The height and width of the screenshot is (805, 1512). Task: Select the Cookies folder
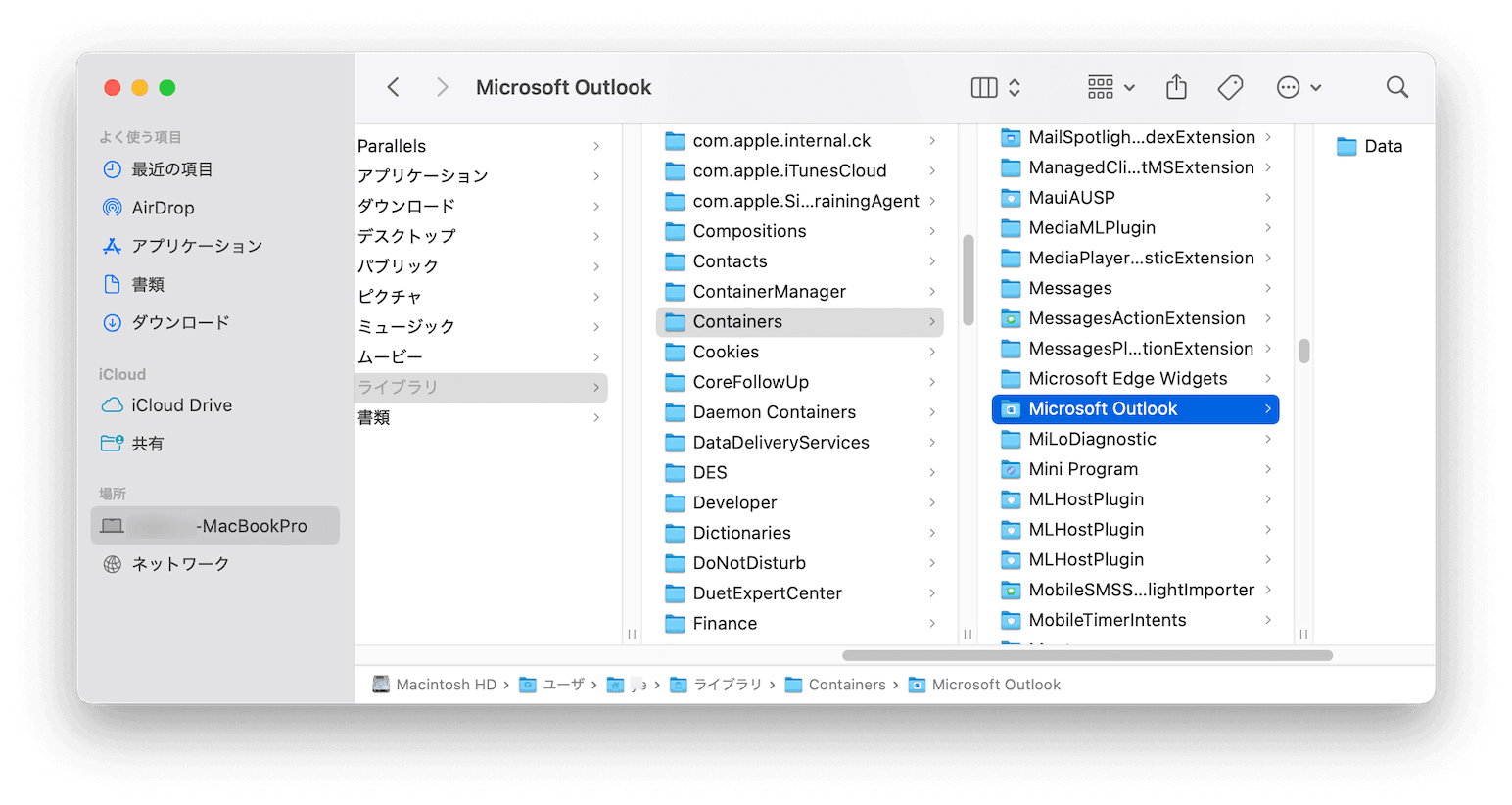click(x=800, y=353)
